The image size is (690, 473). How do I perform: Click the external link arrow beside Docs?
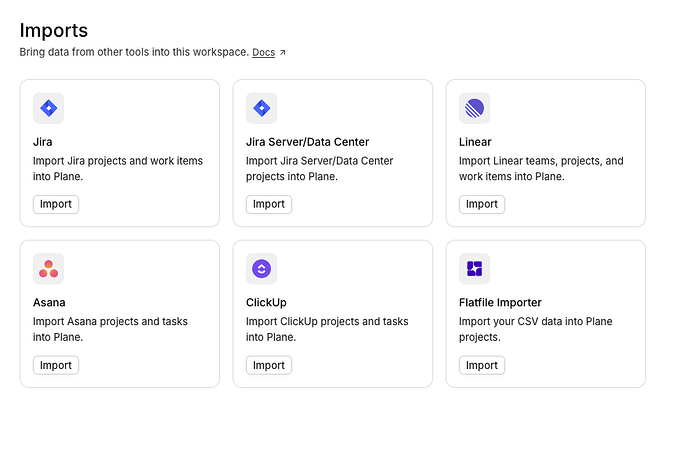click(283, 52)
